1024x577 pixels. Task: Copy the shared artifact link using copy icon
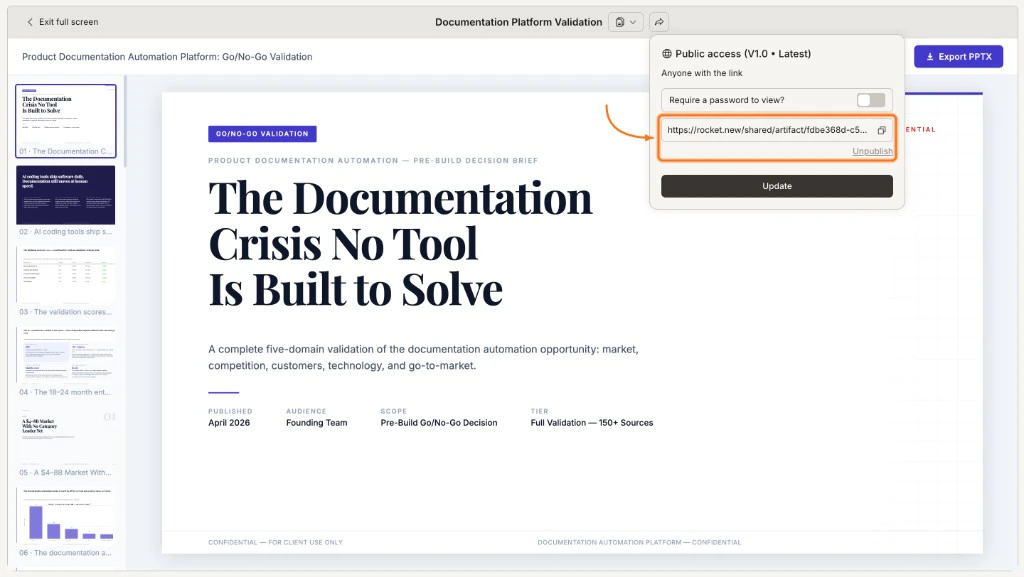(x=881, y=129)
